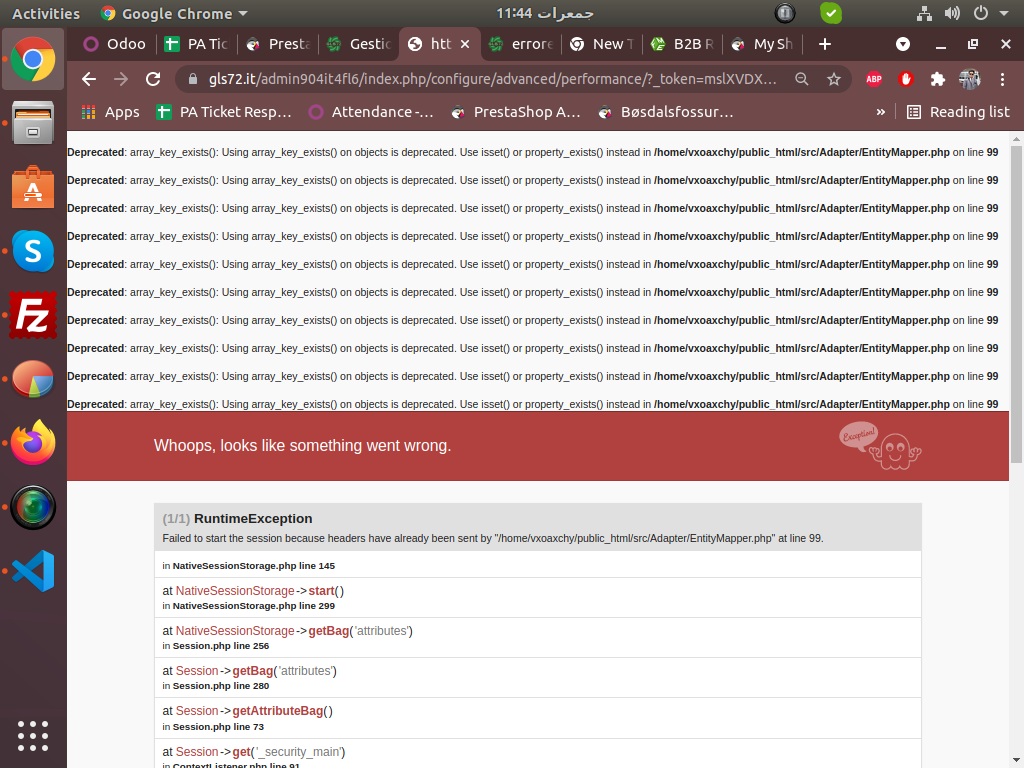This screenshot has width=1024, height=768.
Task: Click 'Whoops, looks like something went wrong.'
Action: [302, 445]
